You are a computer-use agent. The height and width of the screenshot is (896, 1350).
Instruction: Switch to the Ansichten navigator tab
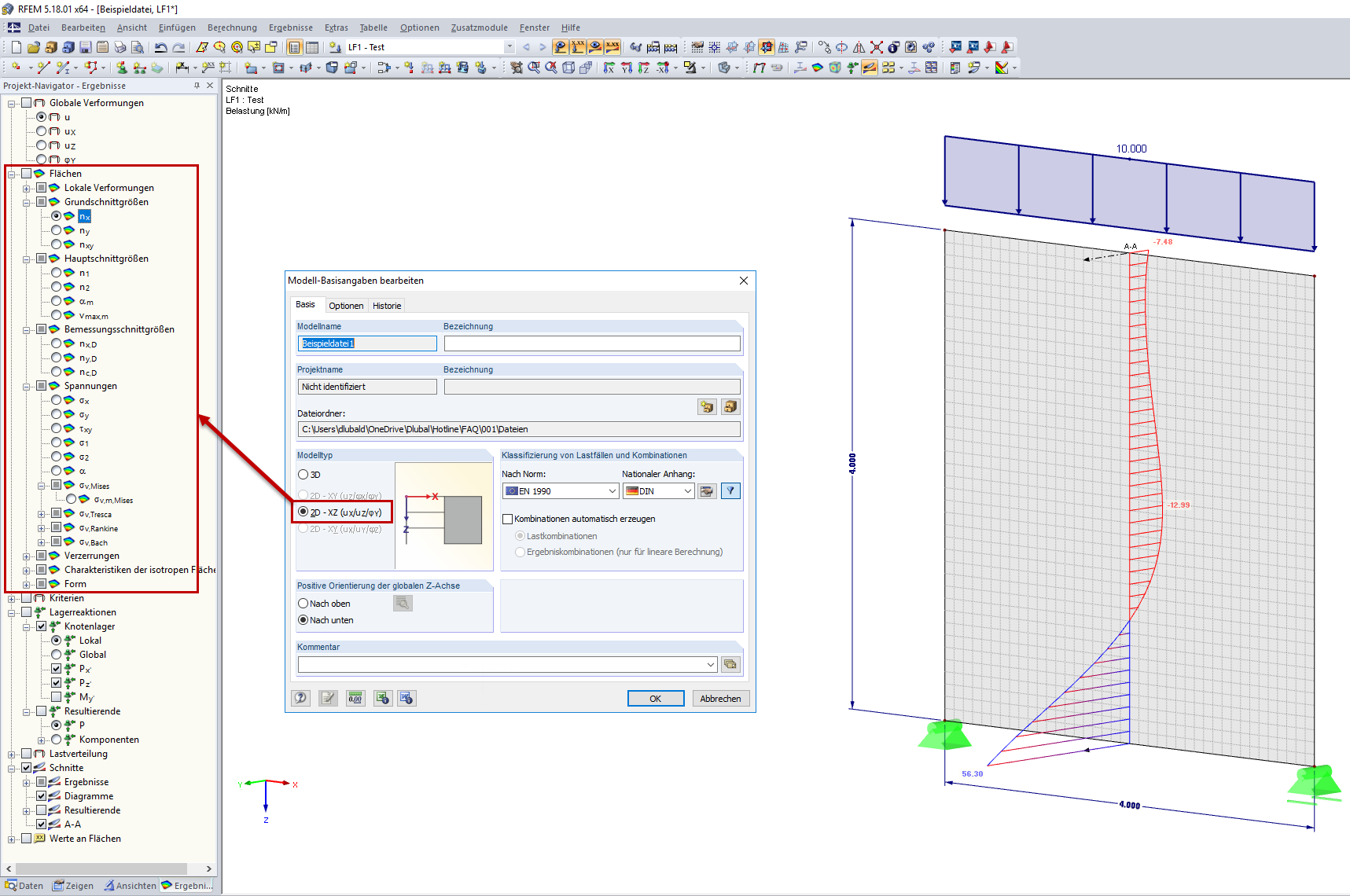click(131, 886)
